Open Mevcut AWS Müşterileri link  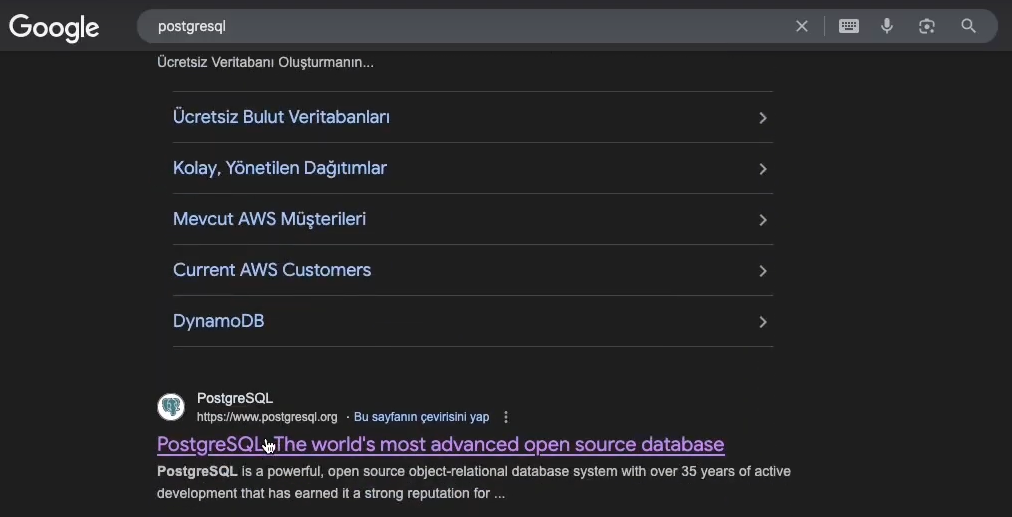click(x=269, y=219)
